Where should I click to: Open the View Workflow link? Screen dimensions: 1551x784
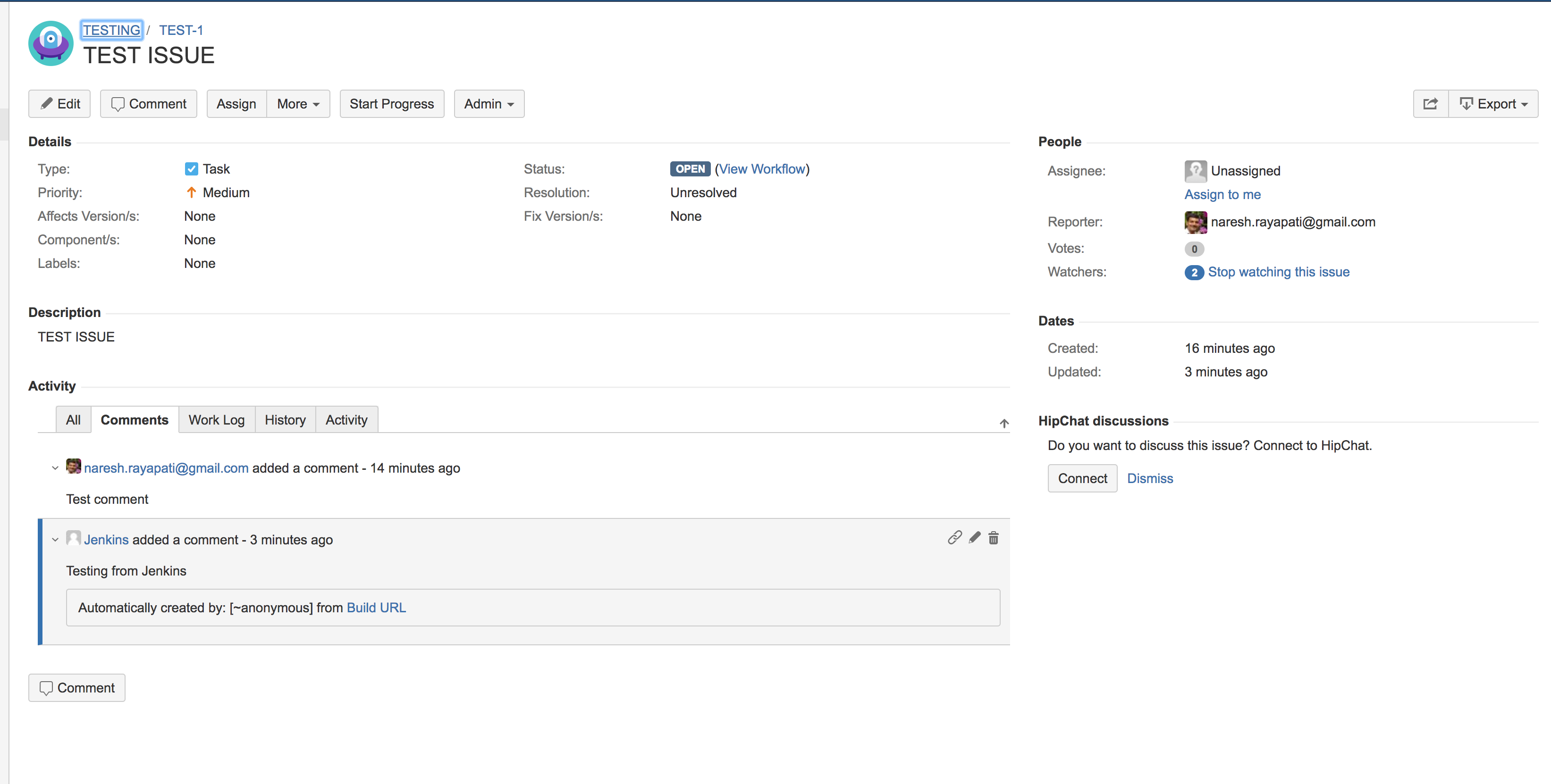(x=762, y=169)
